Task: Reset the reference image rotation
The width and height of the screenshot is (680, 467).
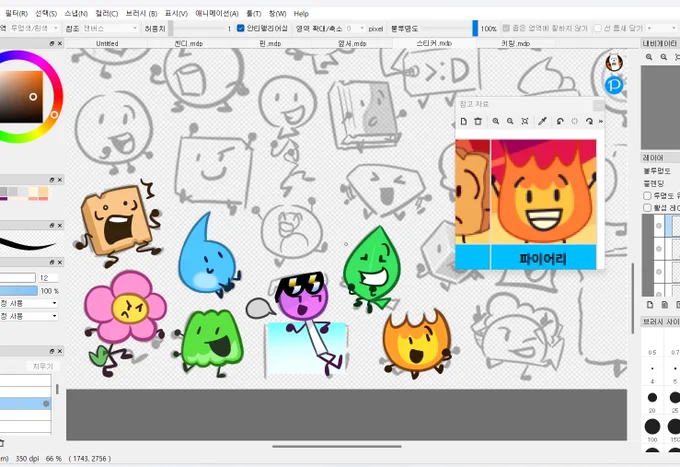Action: pos(575,121)
